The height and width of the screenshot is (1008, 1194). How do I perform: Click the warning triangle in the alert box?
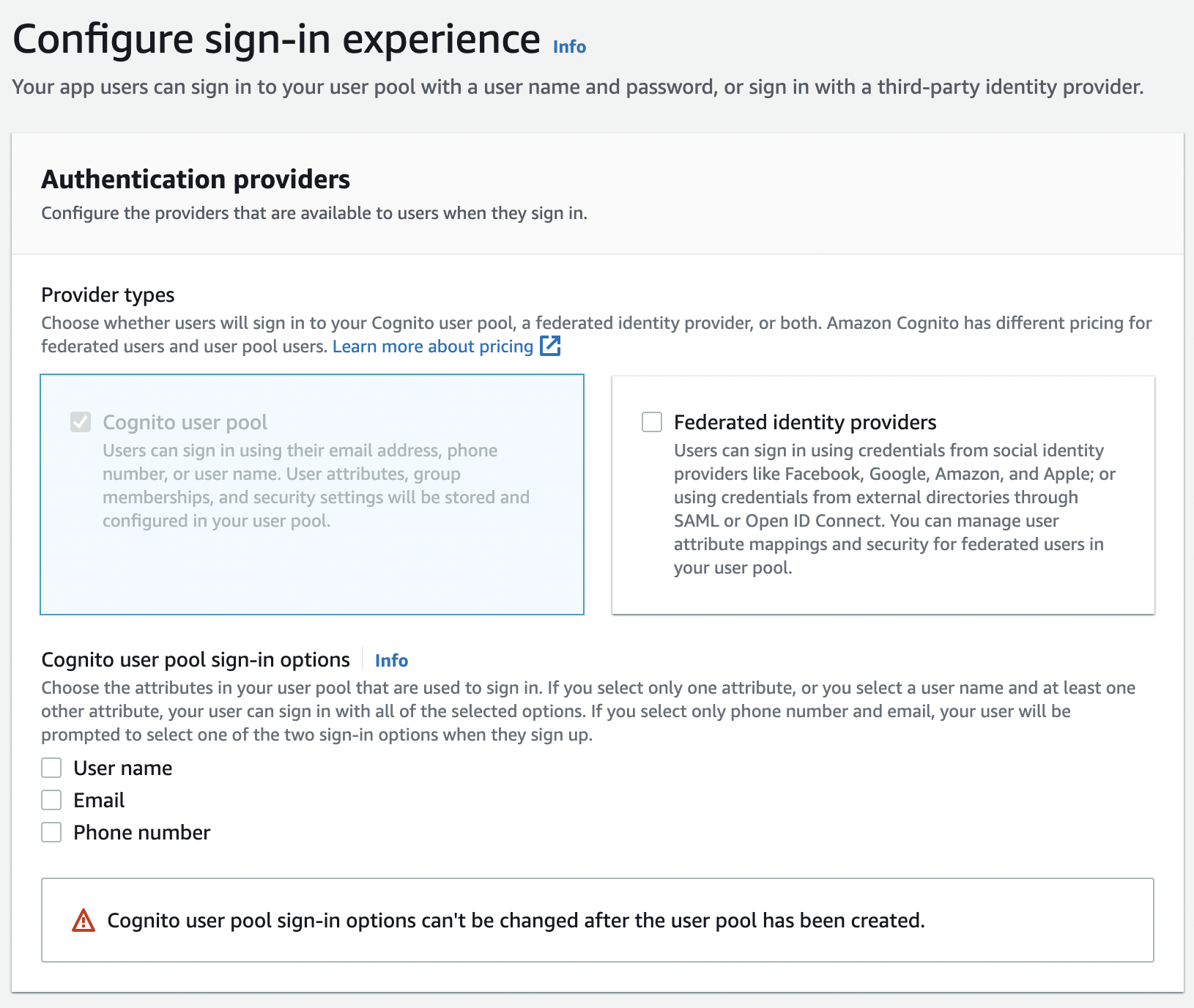point(83,921)
